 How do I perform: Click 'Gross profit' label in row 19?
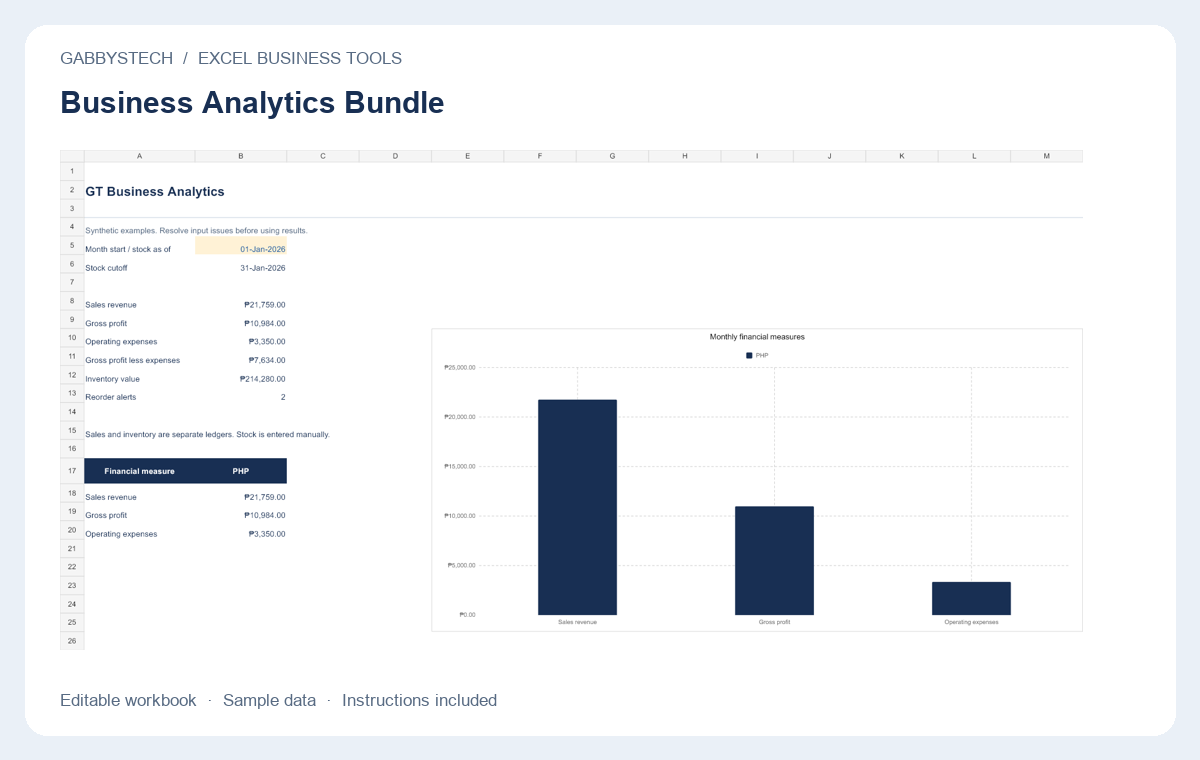106,515
